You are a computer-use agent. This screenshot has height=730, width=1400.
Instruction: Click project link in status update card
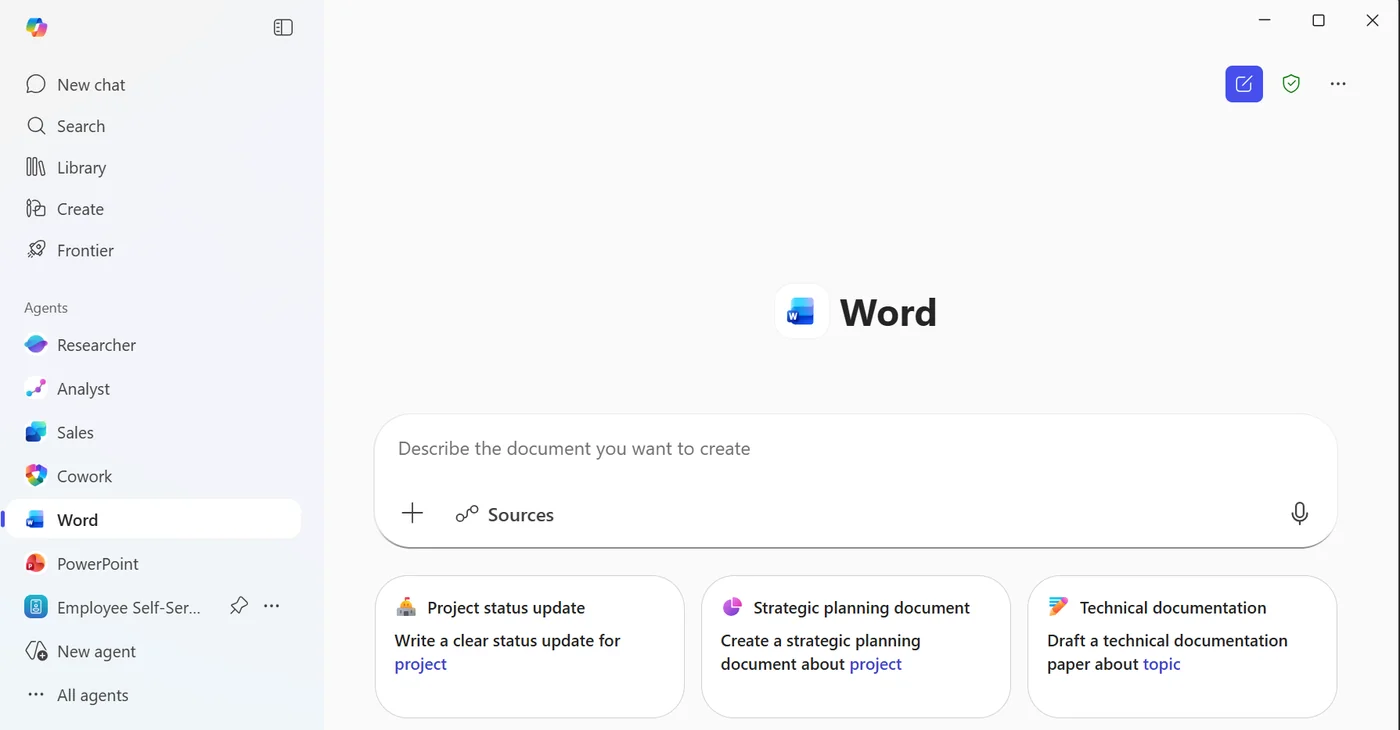(x=421, y=665)
